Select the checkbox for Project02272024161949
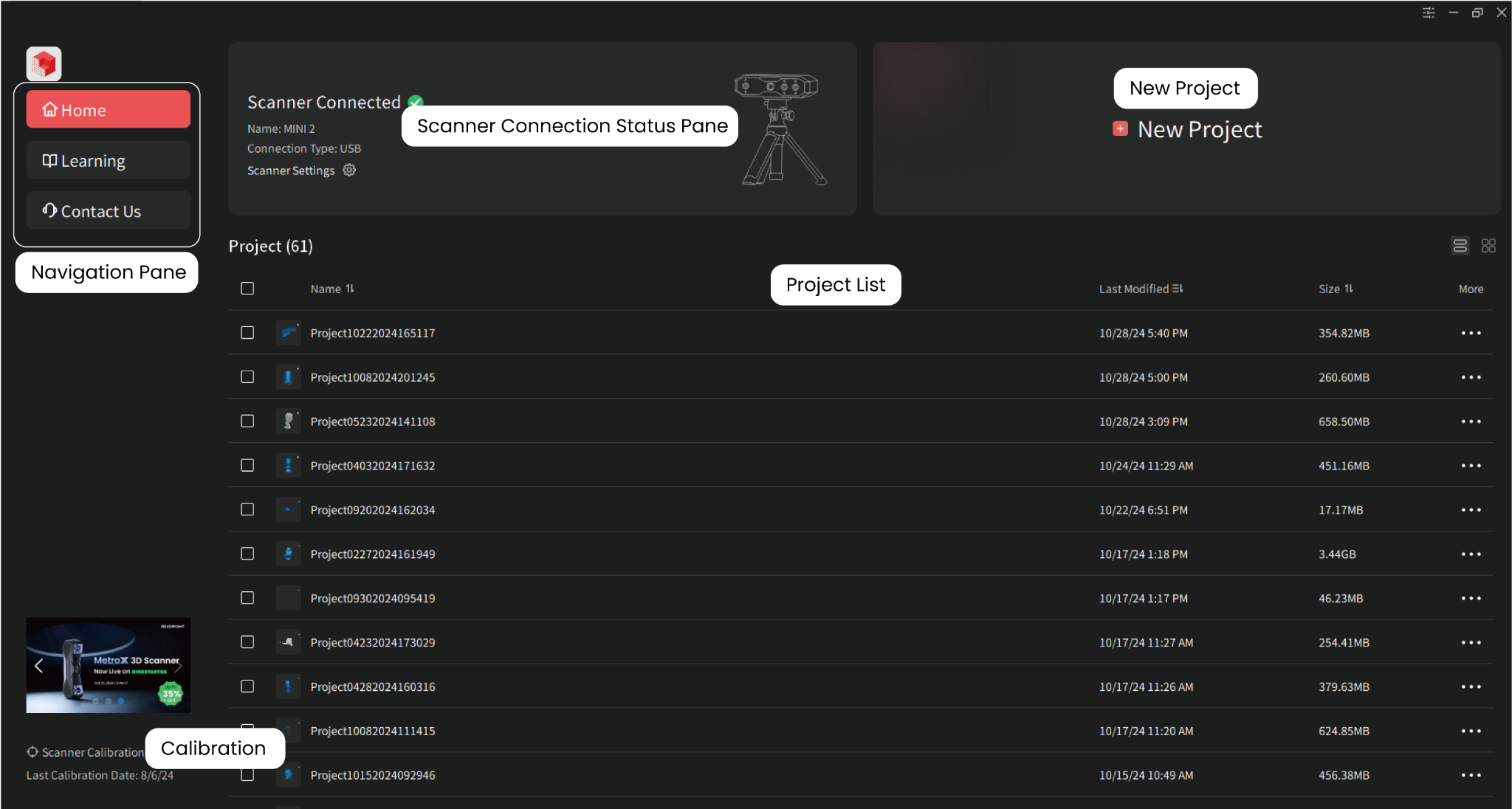1512x809 pixels. (247, 554)
